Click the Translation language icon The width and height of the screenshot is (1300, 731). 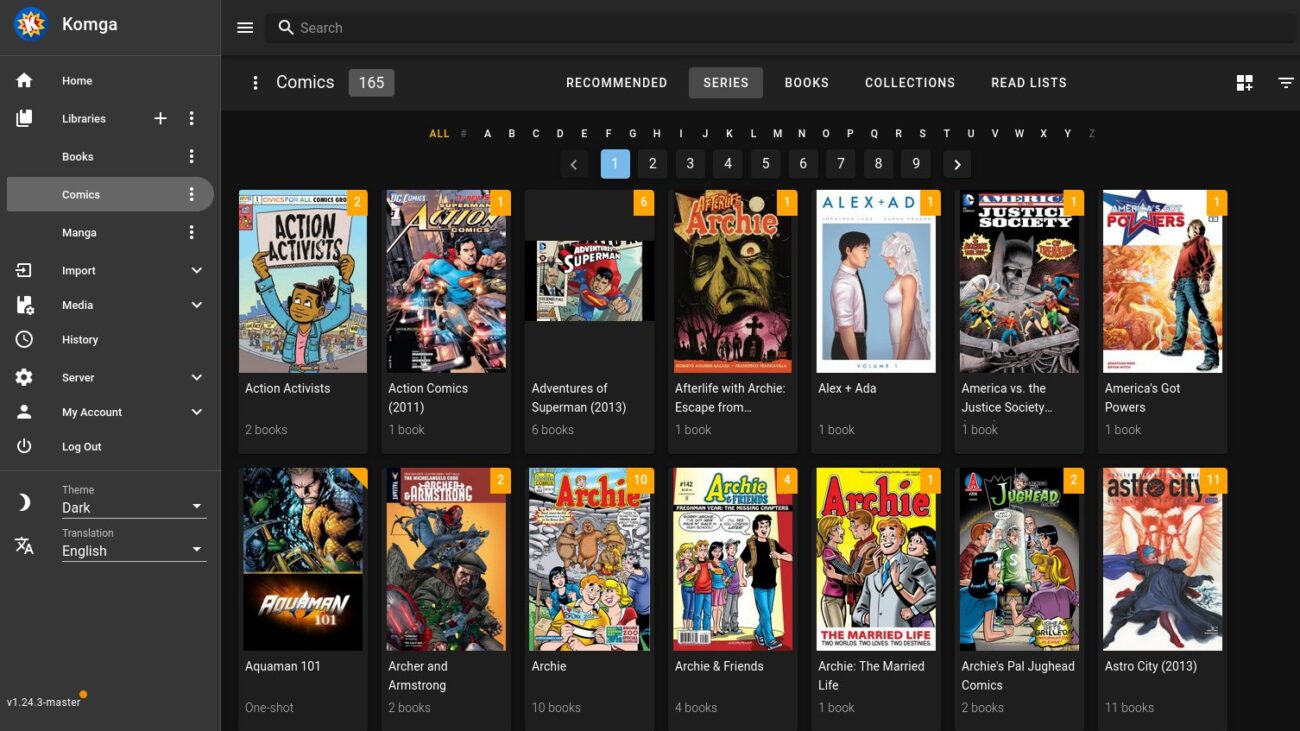coord(24,545)
